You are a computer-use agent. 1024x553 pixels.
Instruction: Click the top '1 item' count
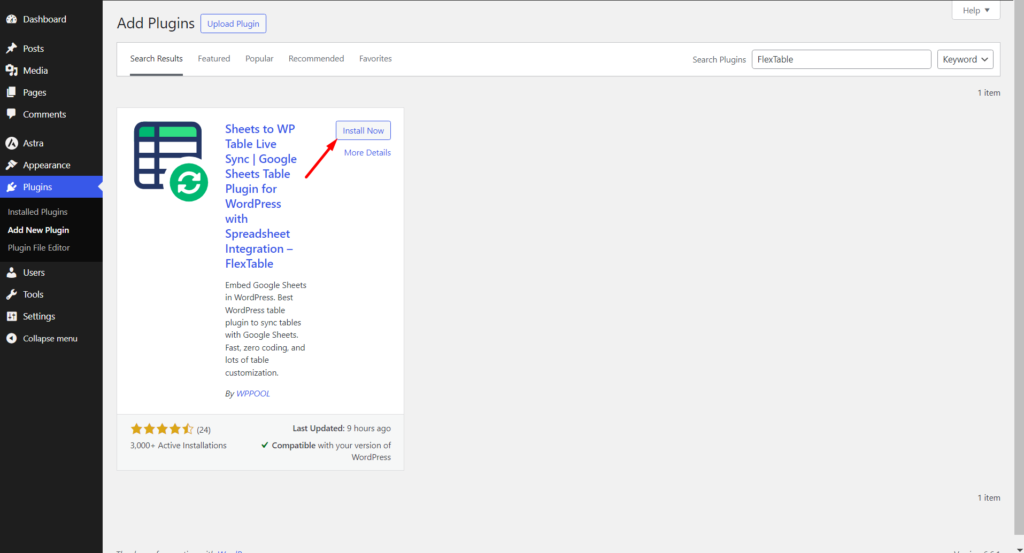989,93
